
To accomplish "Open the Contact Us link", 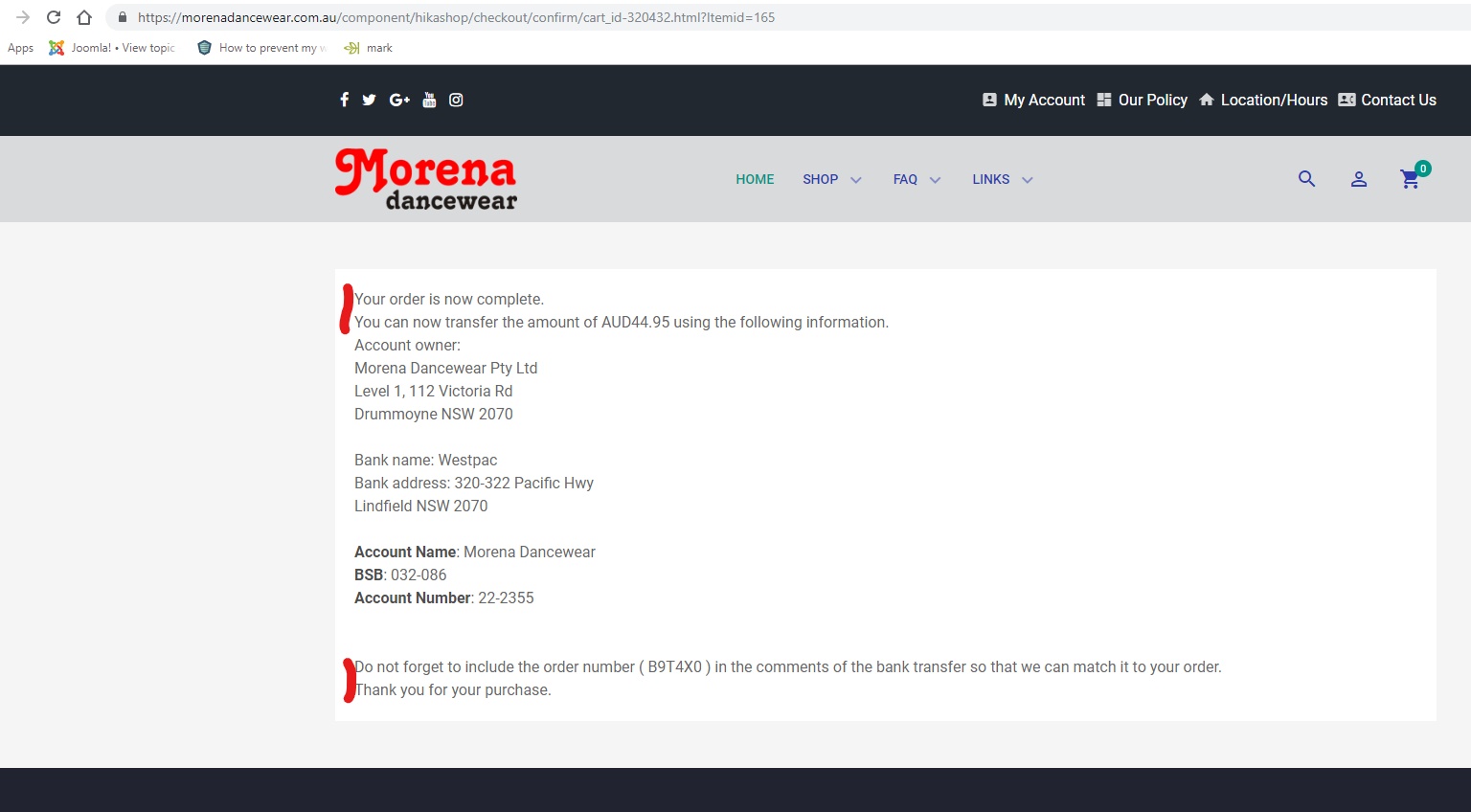I will click(x=1388, y=100).
